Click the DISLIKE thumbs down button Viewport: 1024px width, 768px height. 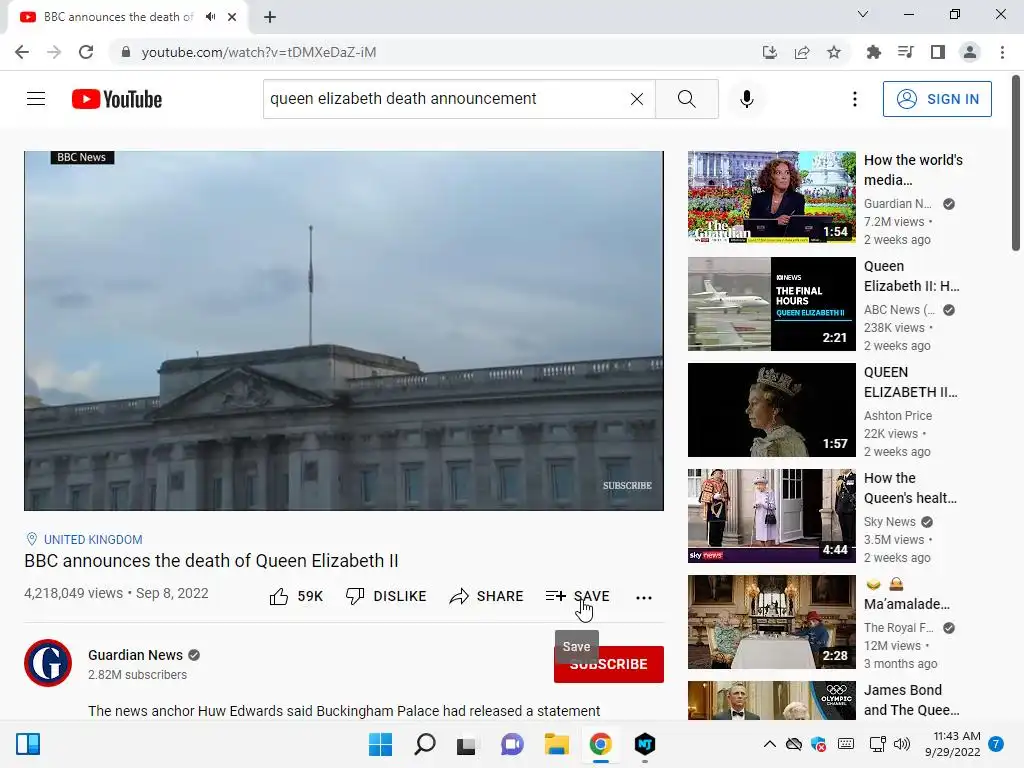point(386,596)
